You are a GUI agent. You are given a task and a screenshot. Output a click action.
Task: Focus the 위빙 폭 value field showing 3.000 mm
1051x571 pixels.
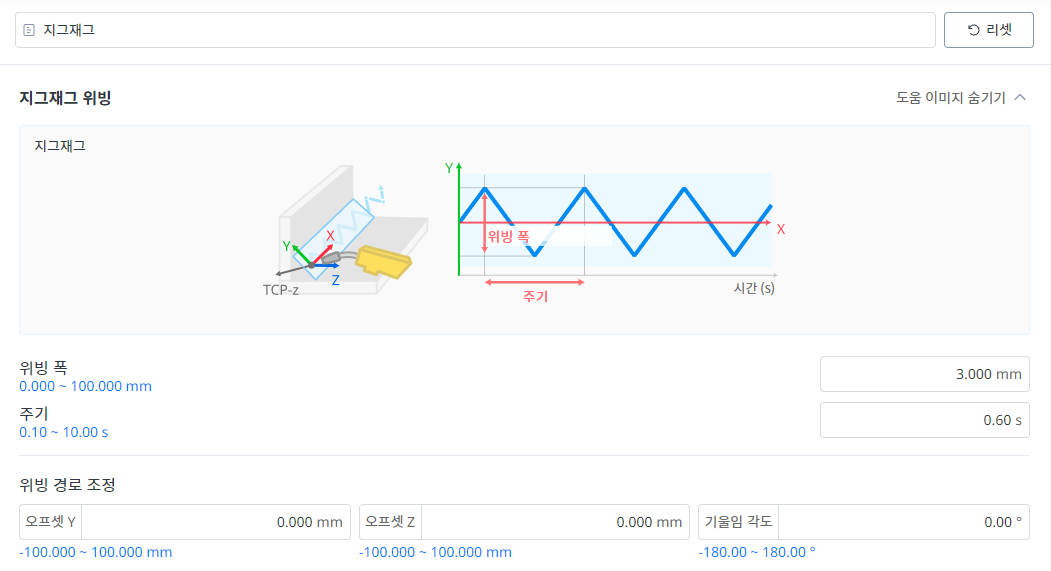tap(924, 374)
